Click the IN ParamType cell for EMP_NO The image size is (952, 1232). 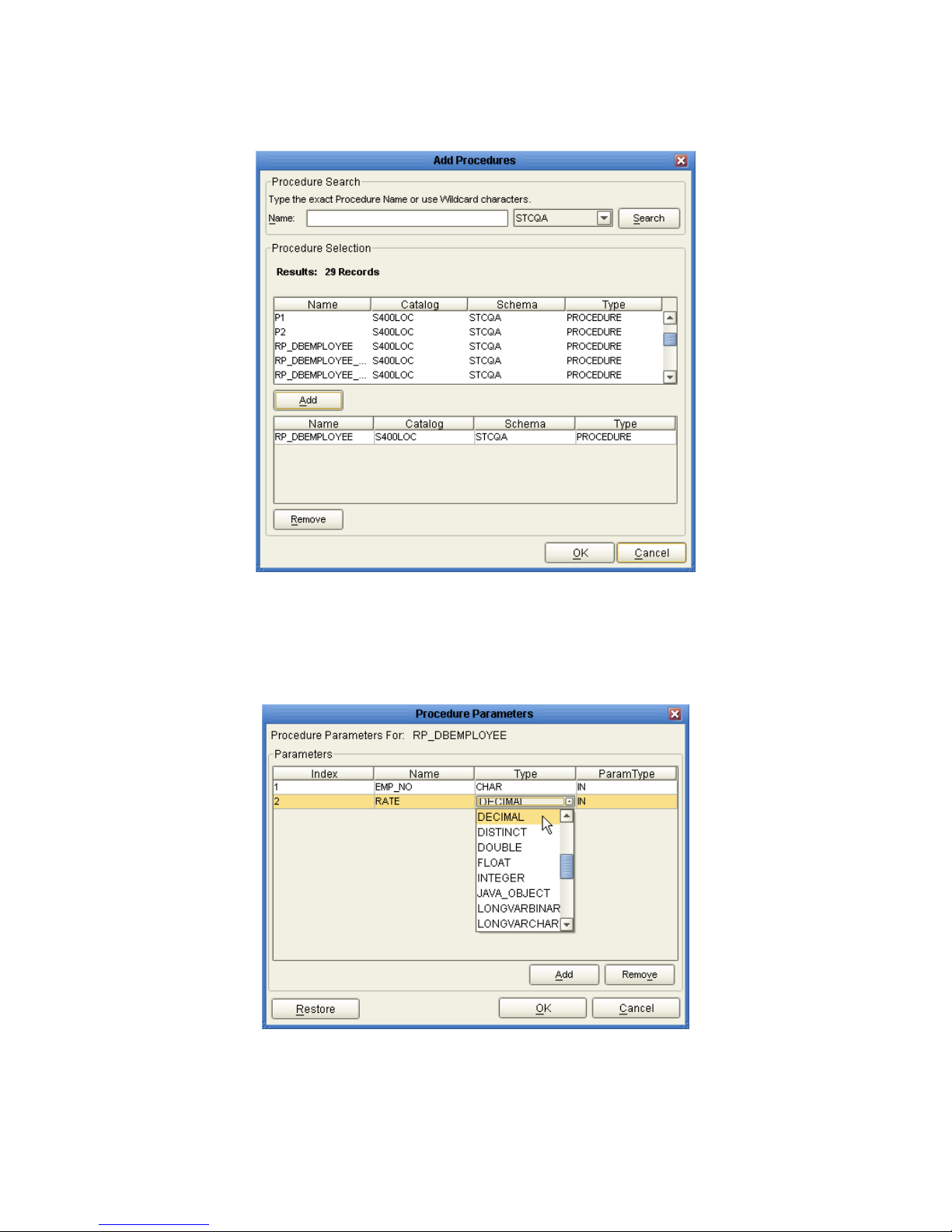[626, 787]
